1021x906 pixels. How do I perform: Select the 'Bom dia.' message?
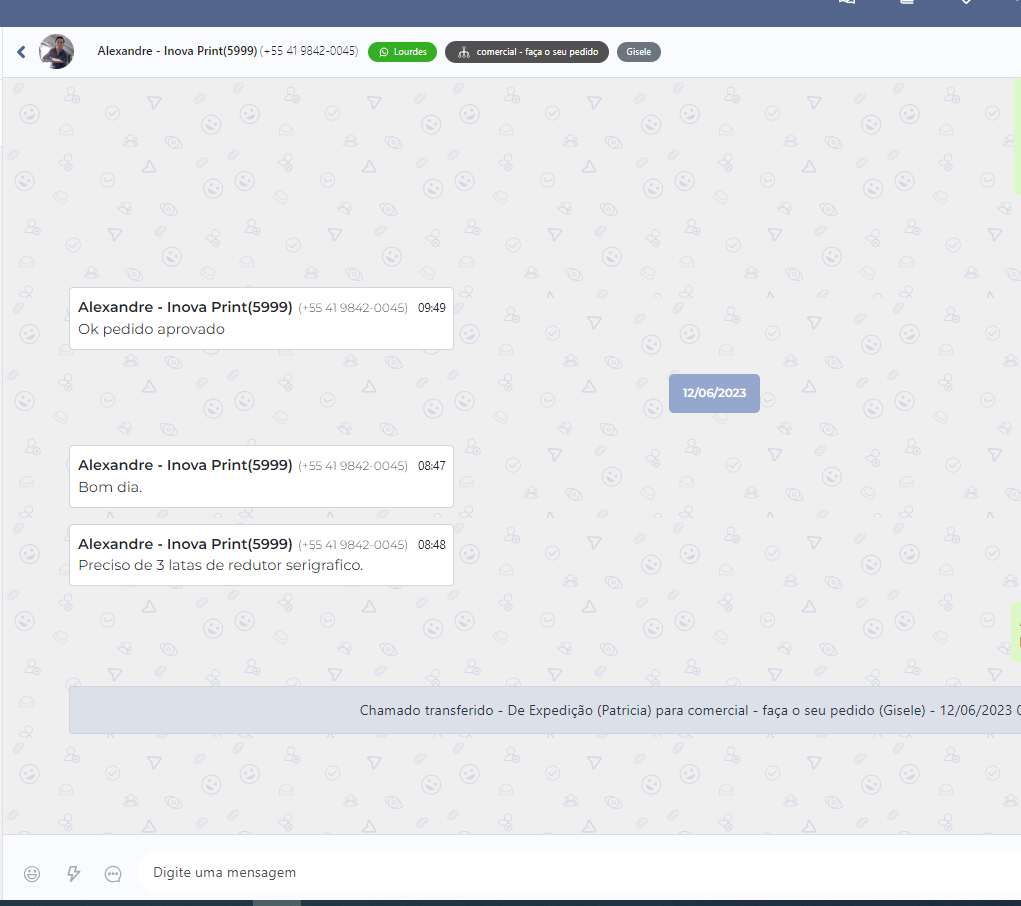coord(110,487)
